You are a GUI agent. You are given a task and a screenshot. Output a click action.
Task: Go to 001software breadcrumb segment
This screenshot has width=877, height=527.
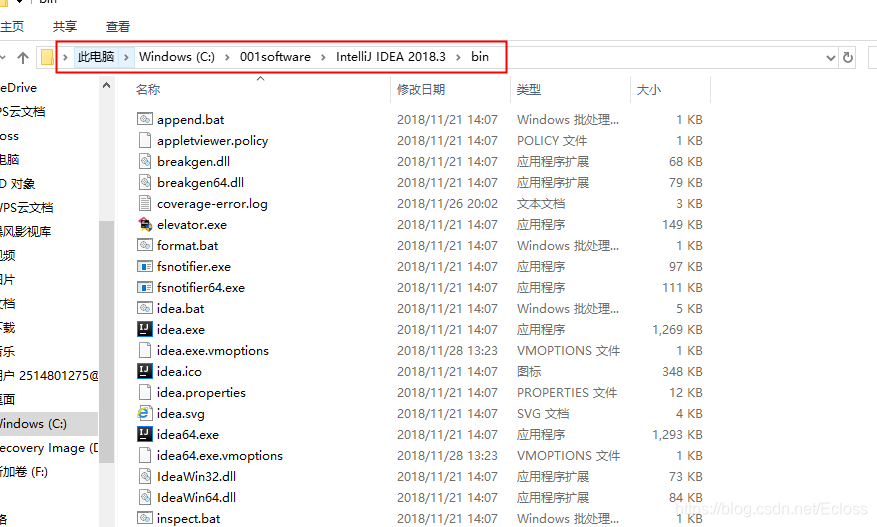click(x=275, y=57)
